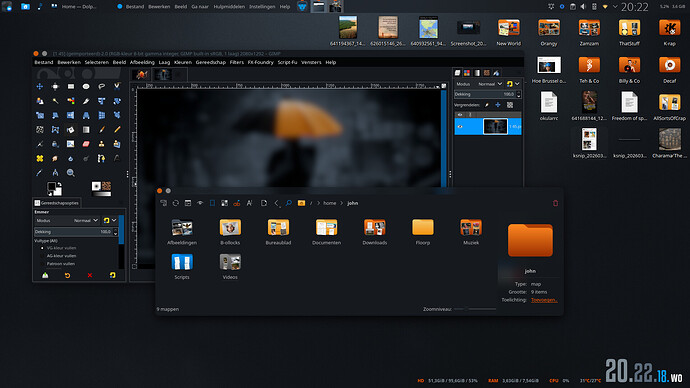Click the refresh icon in Dolphin toolbar
The width and height of the screenshot is (690, 388).
coord(176,203)
